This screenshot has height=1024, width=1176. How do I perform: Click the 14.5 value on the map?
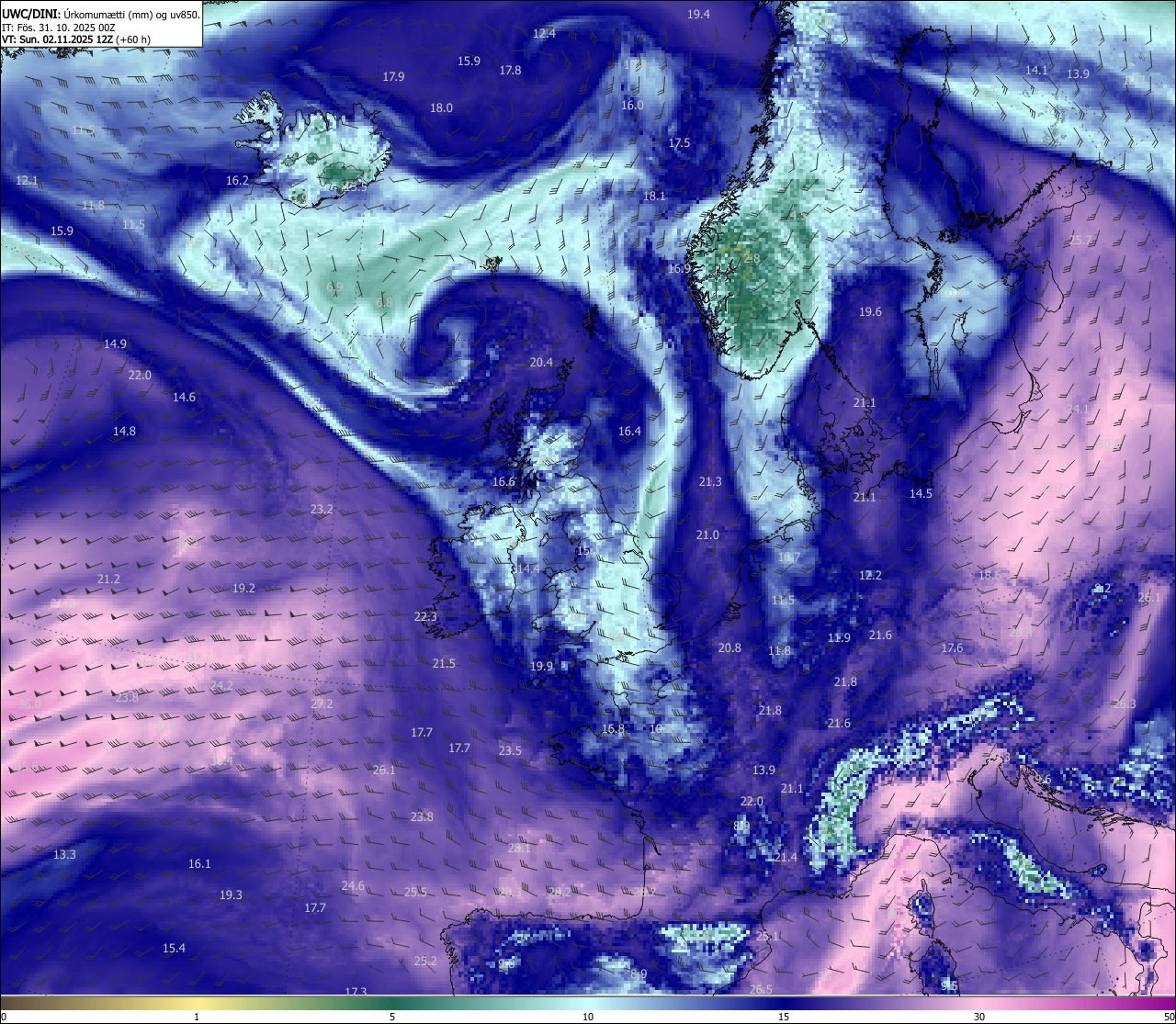click(x=921, y=493)
